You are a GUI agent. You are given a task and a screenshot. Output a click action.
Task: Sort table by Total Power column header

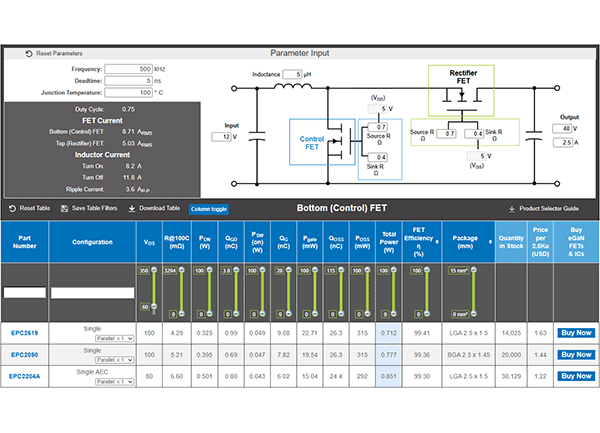coord(386,242)
